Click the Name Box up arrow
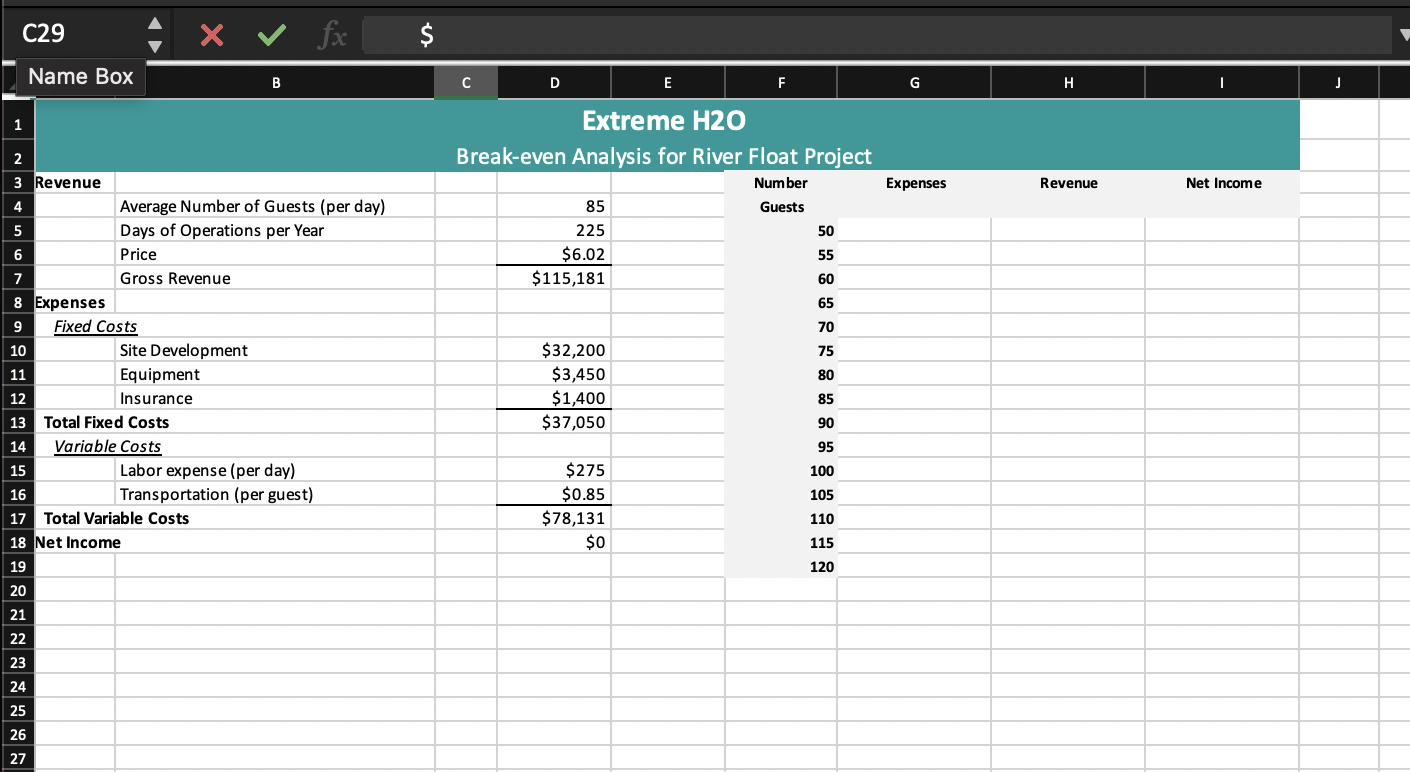Screen dimensions: 1410x772 click(155, 24)
